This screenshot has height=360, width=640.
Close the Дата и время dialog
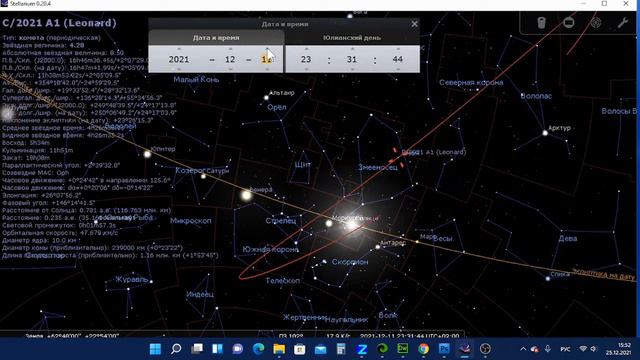coord(414,24)
